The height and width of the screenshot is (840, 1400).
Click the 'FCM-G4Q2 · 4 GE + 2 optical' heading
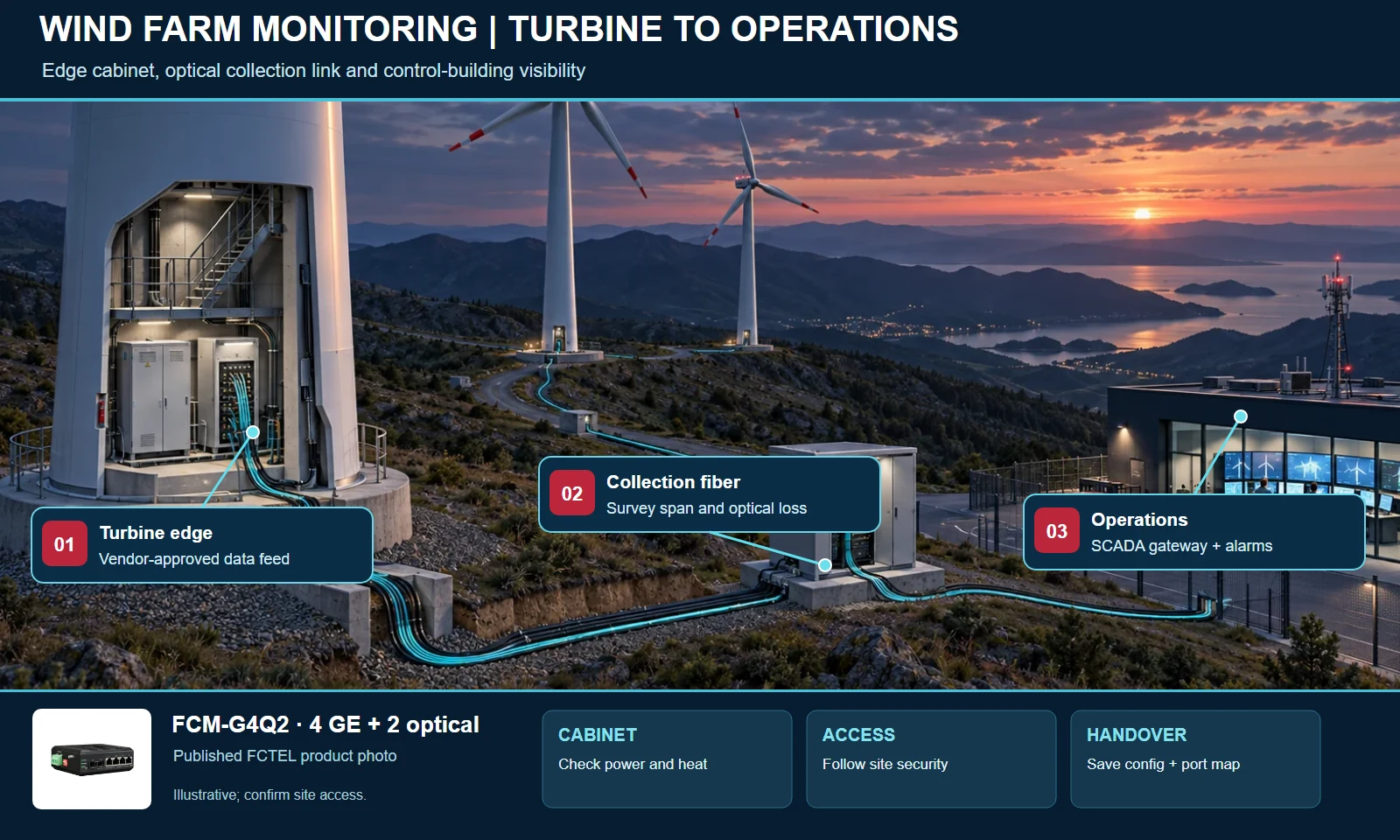(x=325, y=724)
